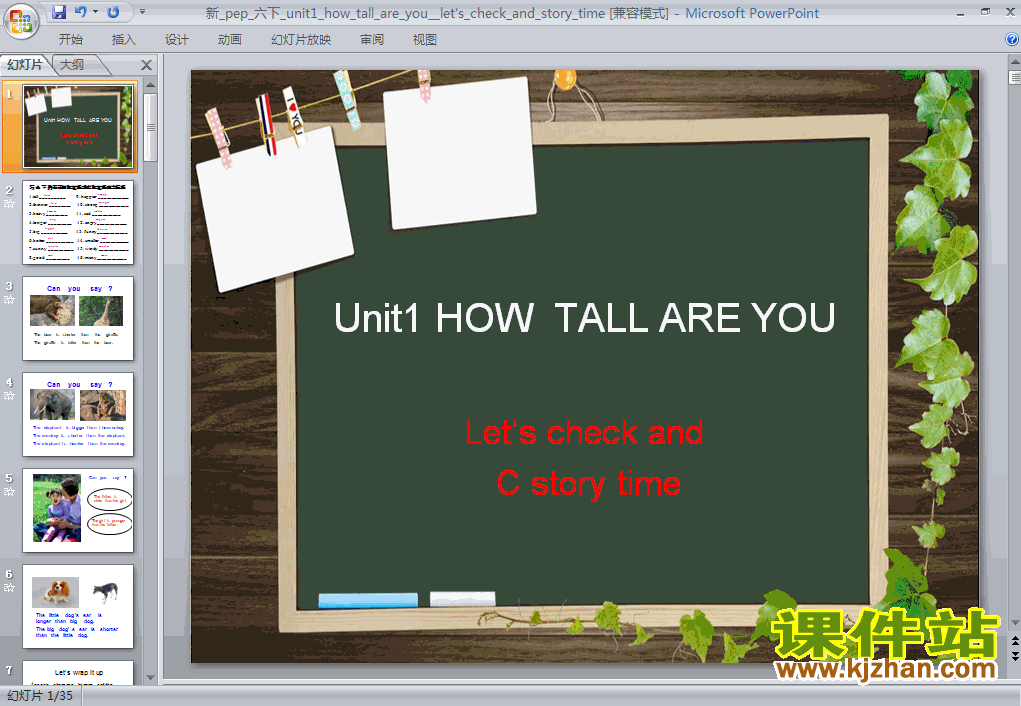Click main editor scroll down arrow
The height and width of the screenshot is (706, 1021).
pos(1014,623)
